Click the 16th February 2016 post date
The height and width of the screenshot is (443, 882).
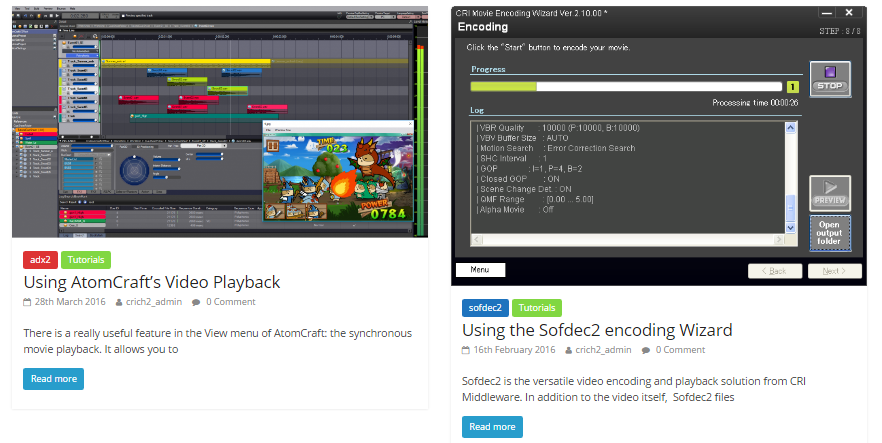514,350
